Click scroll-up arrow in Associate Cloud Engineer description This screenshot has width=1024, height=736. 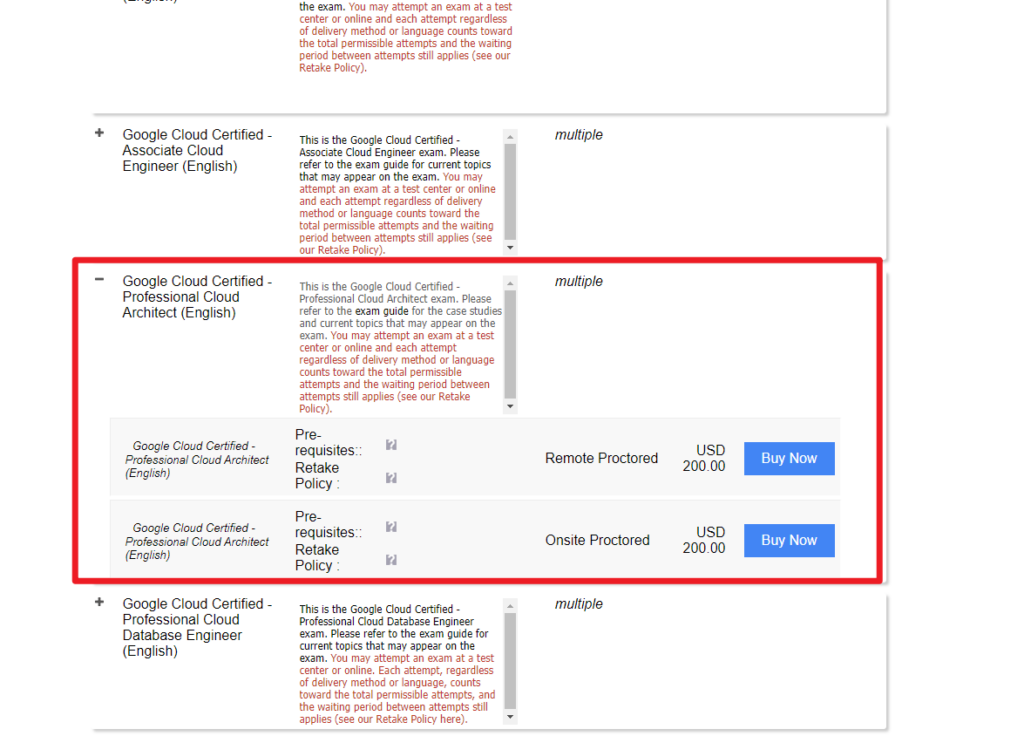pos(511,136)
